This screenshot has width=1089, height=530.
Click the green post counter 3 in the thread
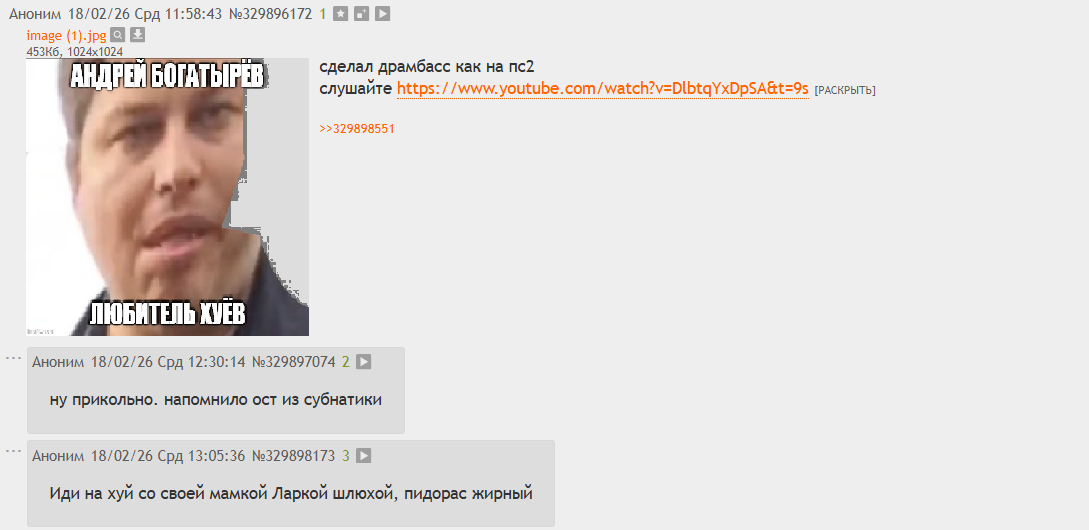coord(345,456)
